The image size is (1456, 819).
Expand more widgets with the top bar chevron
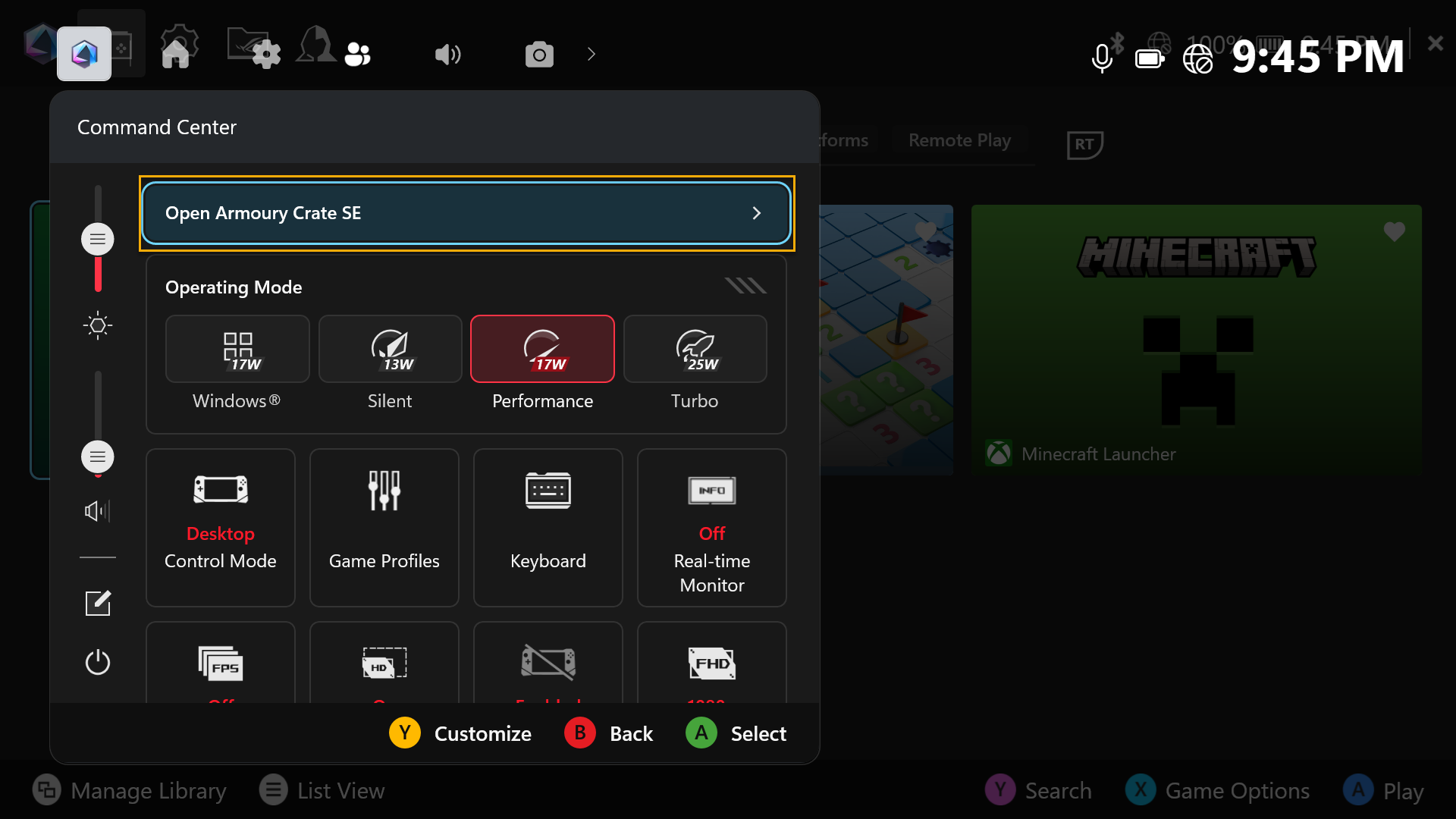click(591, 55)
